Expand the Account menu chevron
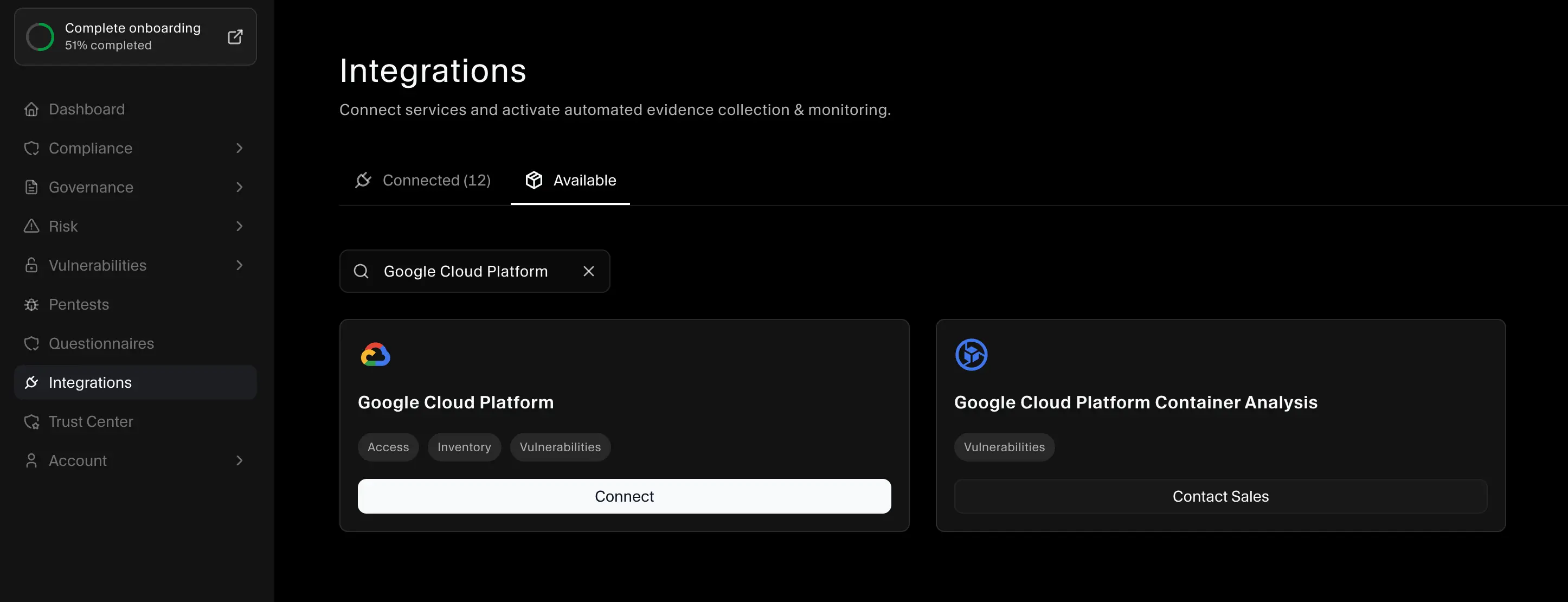Image resolution: width=1568 pixels, height=602 pixels. pos(239,460)
